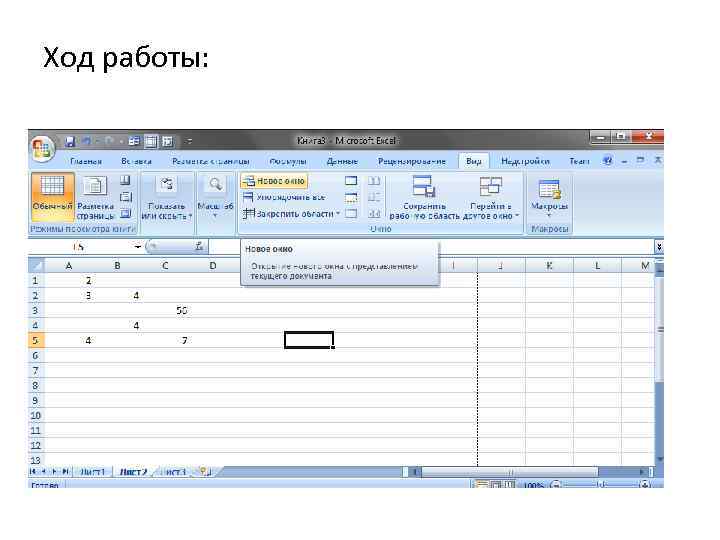
Task: Click the full screen view icon
Action: click(125, 214)
